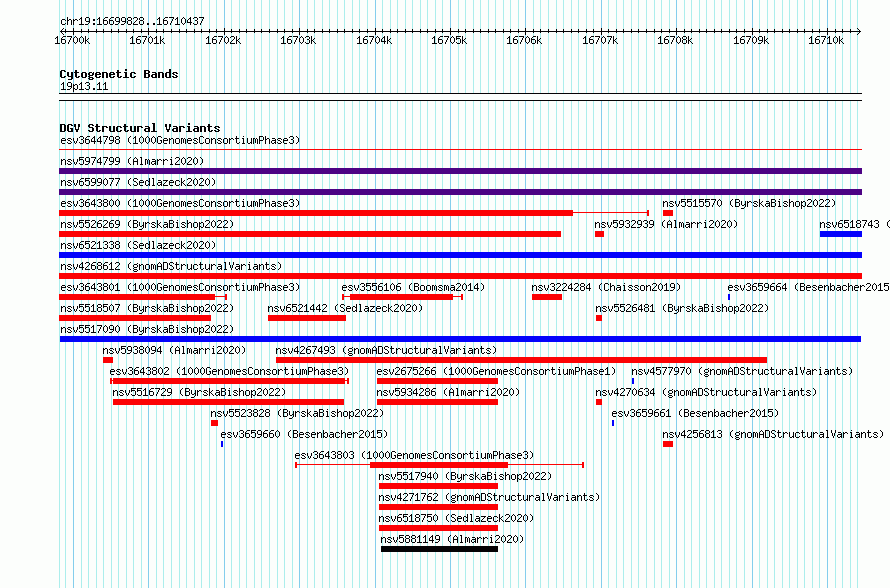Click the esv3556106 (Boomsma2014) label
The image size is (890, 588).
pyautogui.click(x=413, y=287)
